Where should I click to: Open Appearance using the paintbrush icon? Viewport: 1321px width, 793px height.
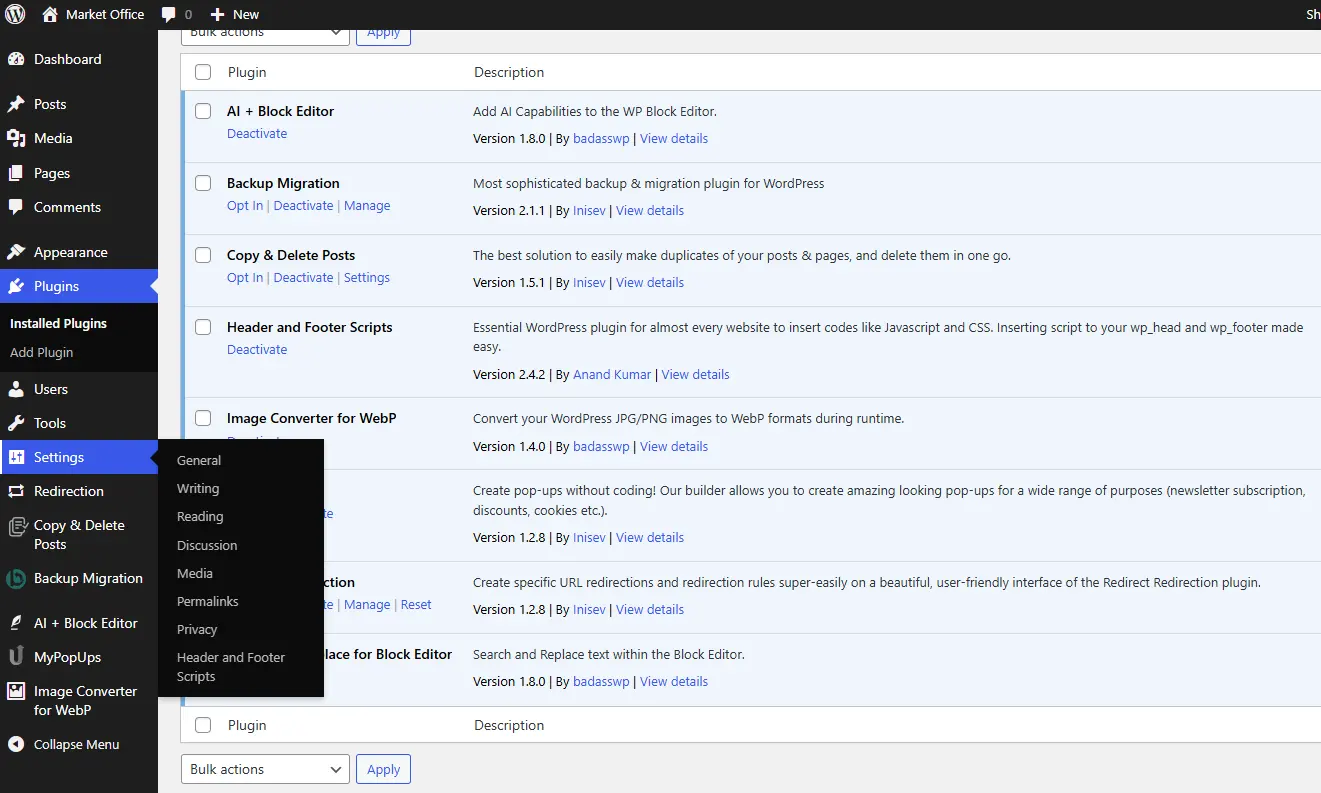pos(16,252)
